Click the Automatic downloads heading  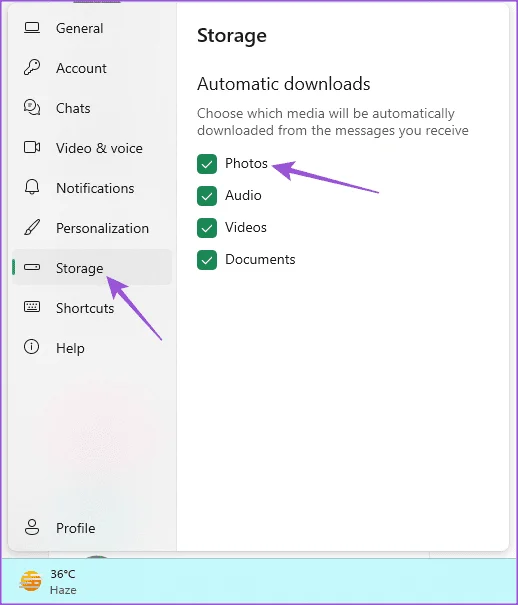(x=283, y=84)
